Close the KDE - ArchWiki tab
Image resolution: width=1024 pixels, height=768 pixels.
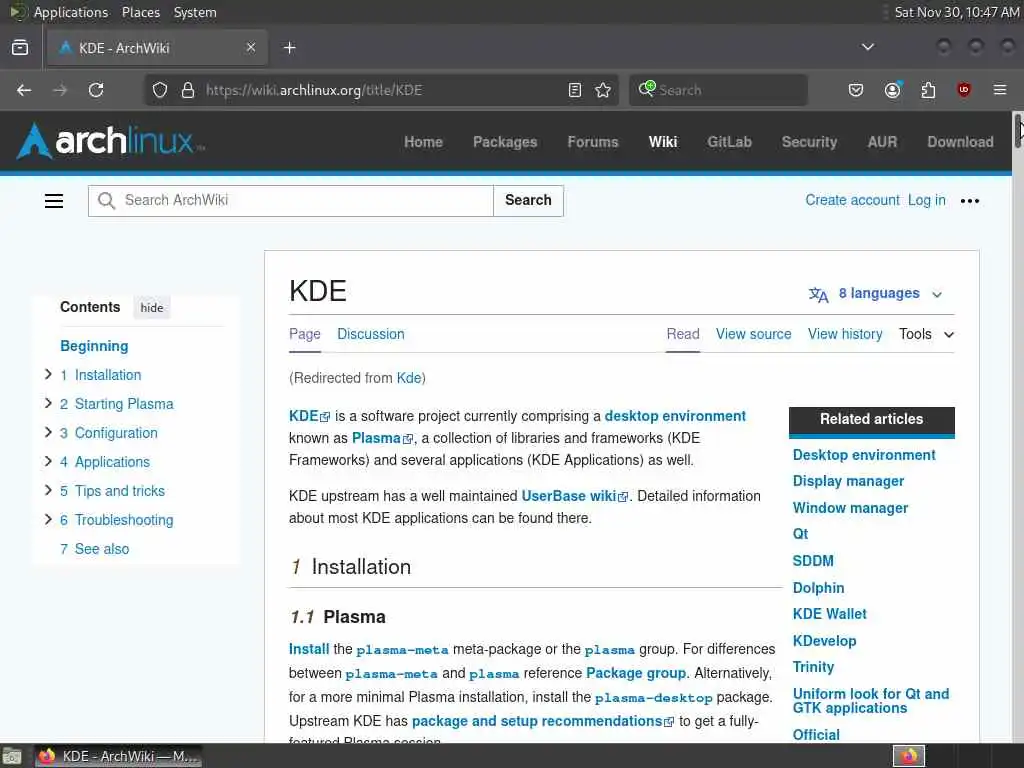tap(251, 47)
